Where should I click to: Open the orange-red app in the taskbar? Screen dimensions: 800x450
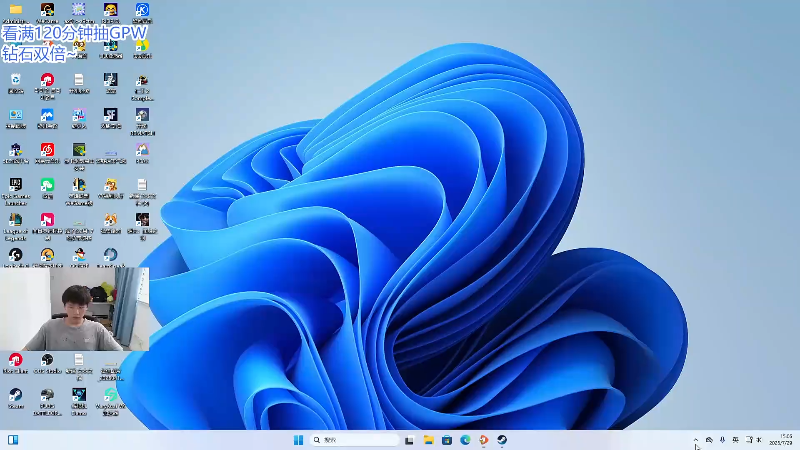pyautogui.click(x=484, y=440)
